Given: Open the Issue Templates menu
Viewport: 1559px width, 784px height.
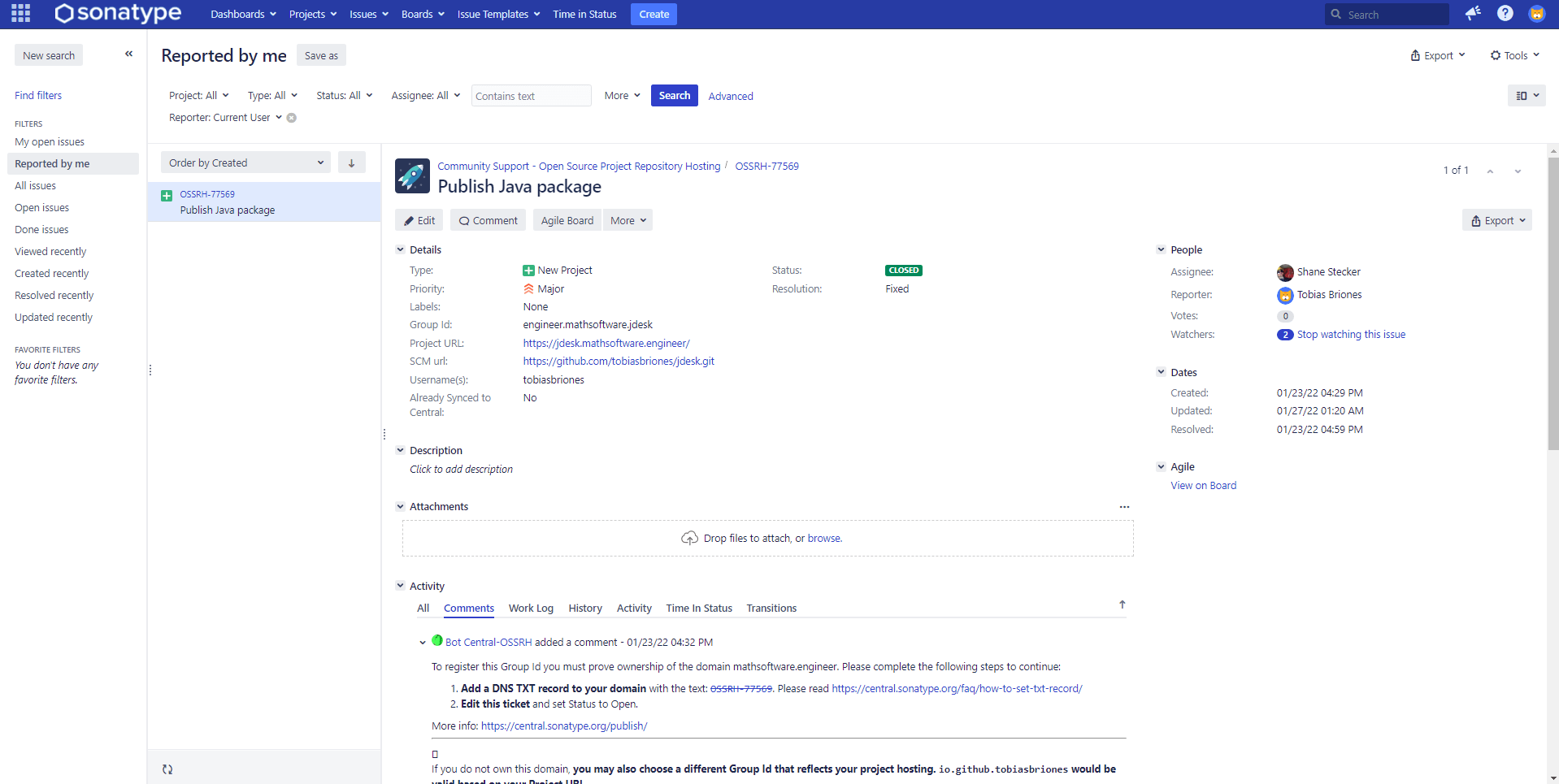Looking at the screenshot, I should (x=498, y=14).
